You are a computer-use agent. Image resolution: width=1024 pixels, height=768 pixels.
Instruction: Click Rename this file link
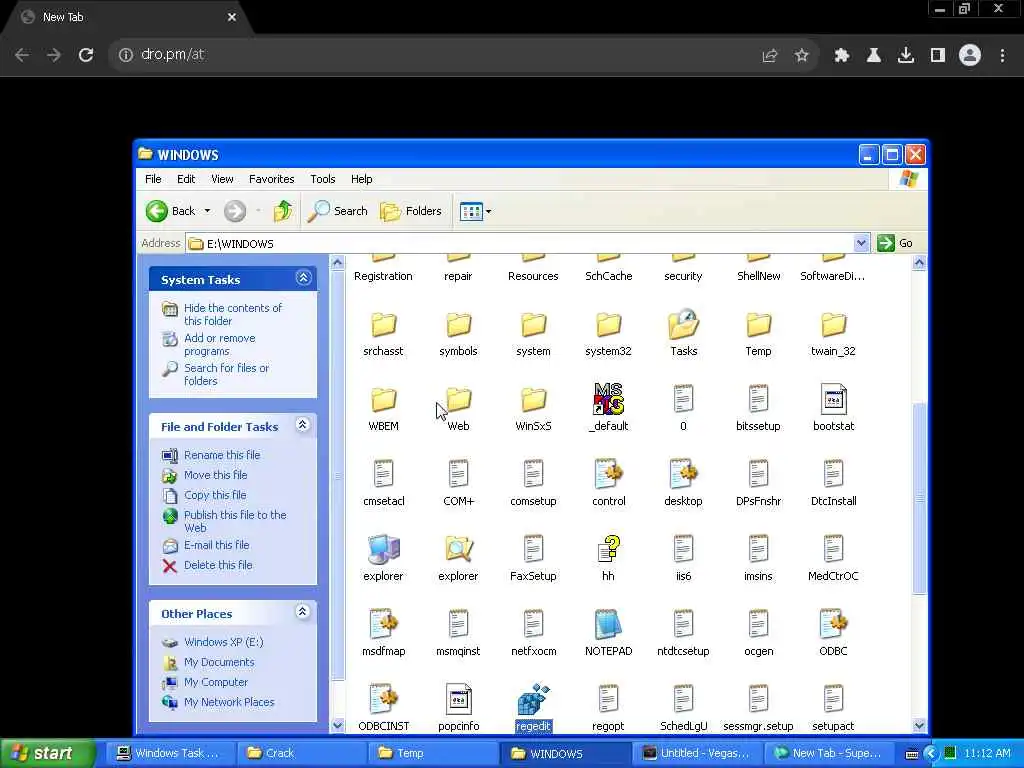coord(222,455)
